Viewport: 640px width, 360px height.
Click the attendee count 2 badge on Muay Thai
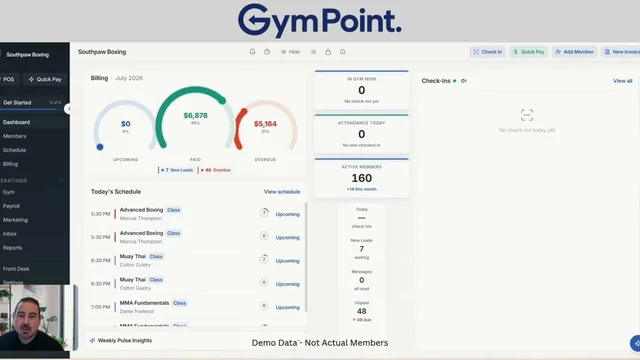pyautogui.click(x=264, y=259)
